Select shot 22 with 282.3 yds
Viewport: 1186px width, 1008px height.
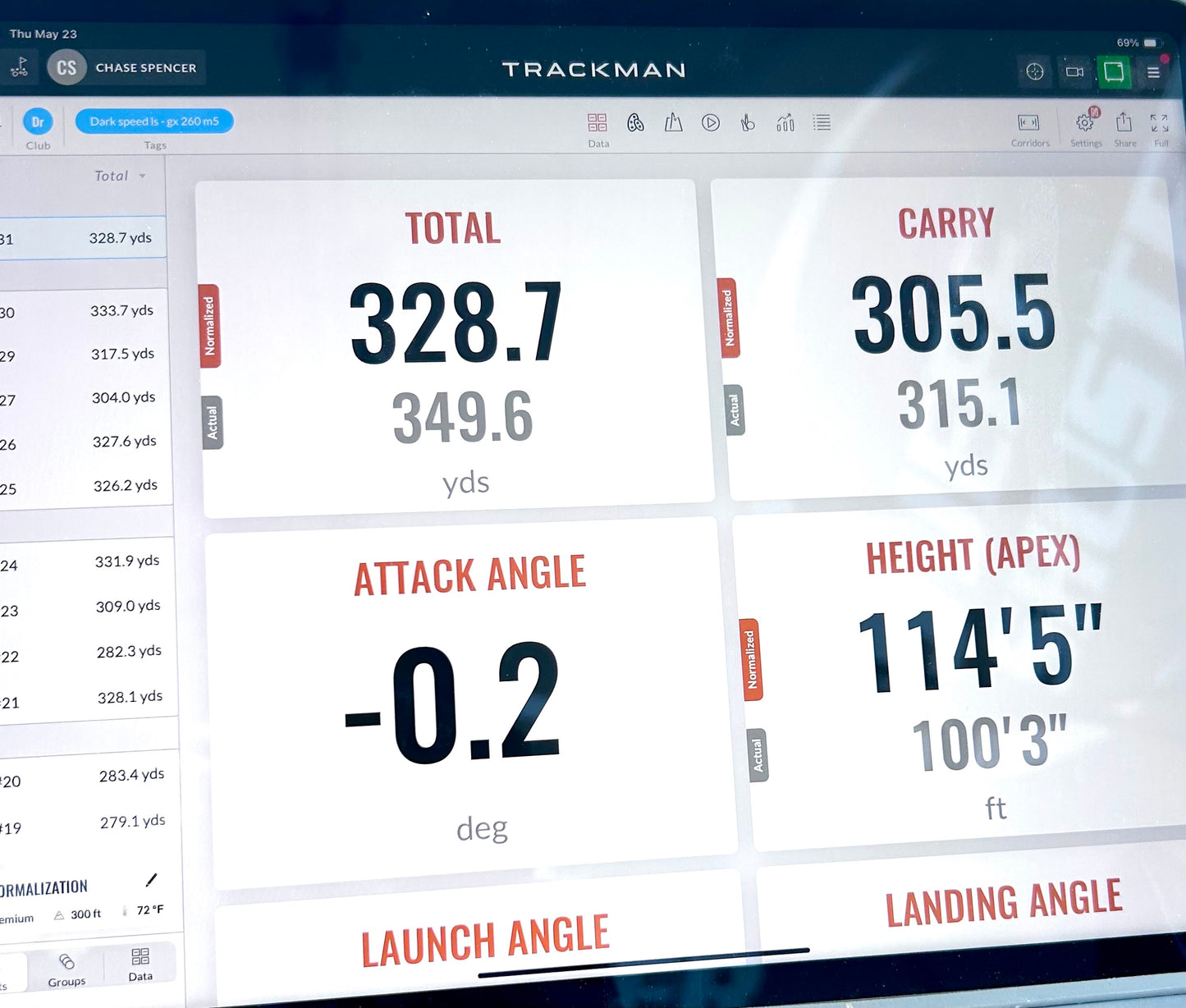click(x=89, y=653)
